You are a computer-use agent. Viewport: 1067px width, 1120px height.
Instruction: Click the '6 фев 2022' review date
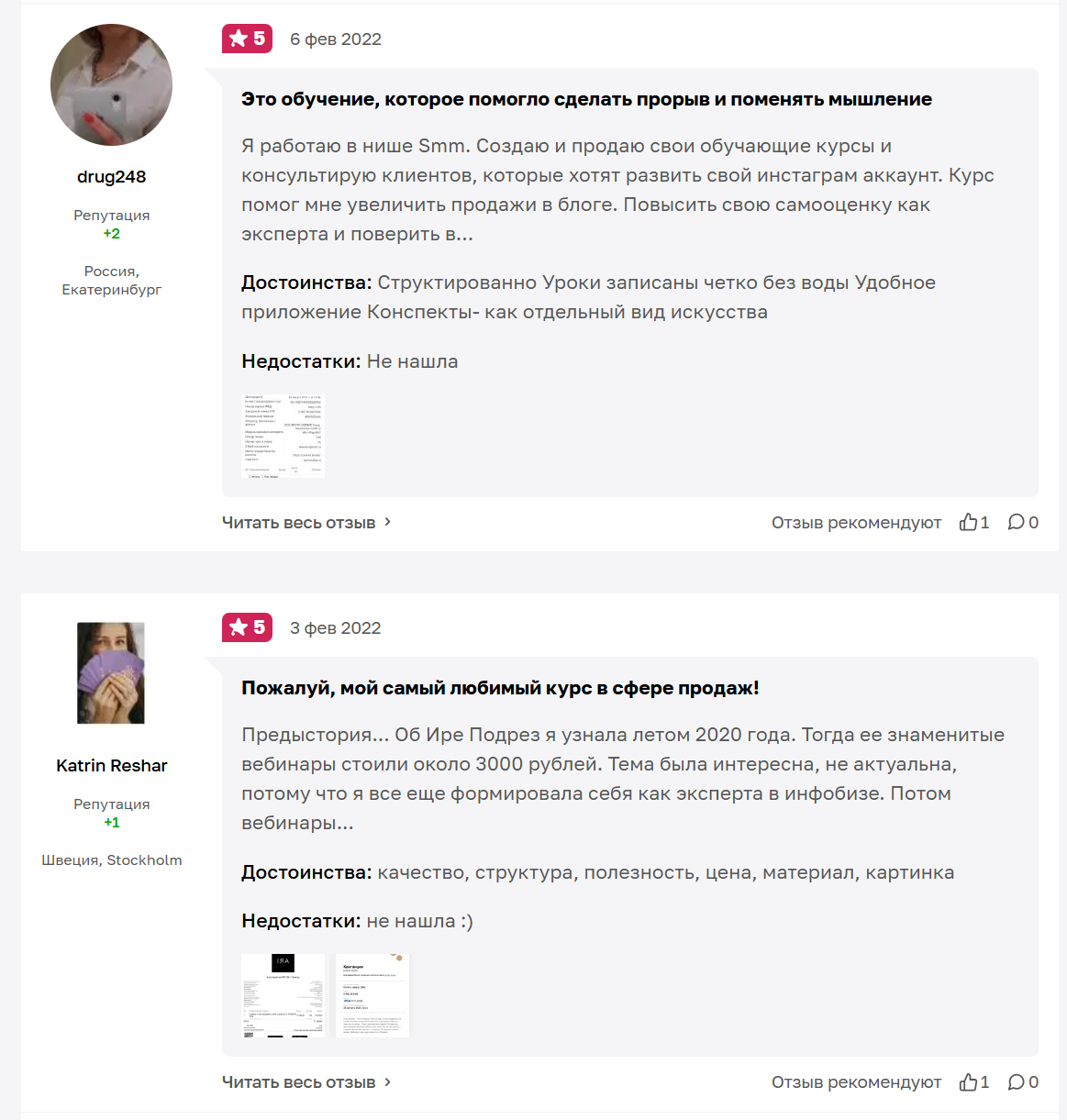tap(336, 39)
